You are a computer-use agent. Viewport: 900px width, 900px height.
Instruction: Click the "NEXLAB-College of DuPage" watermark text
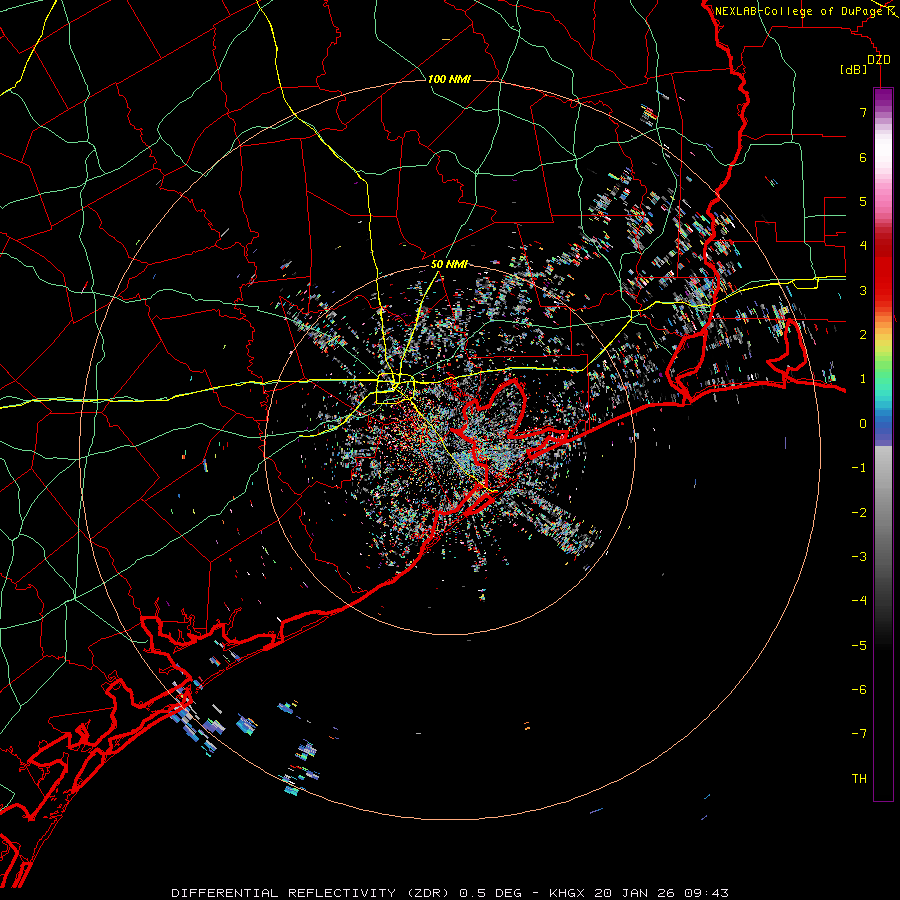coord(798,11)
